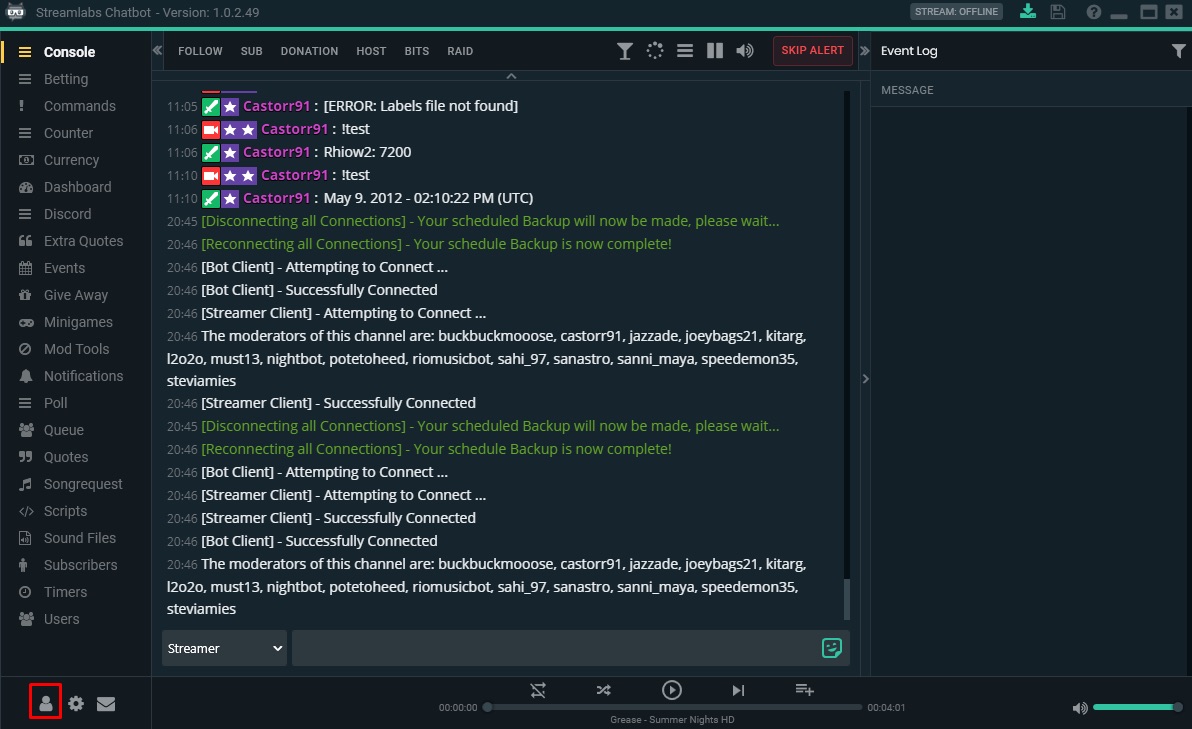The image size is (1192, 729).
Task: Click the envelope mail icon
Action: [x=106, y=703]
